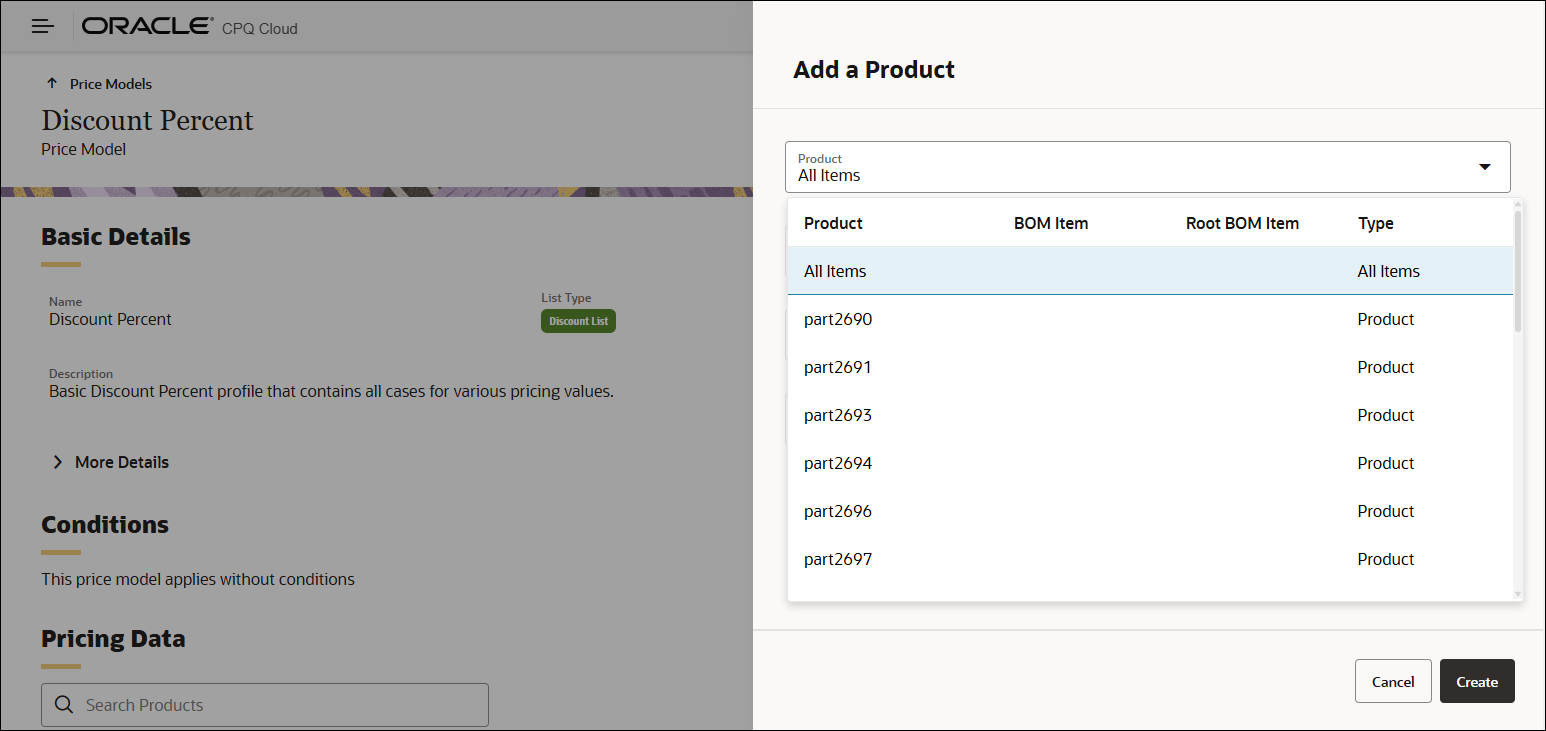Viewport: 1546px width, 731px height.
Task: Choose the All Items option
Action: [835, 270]
